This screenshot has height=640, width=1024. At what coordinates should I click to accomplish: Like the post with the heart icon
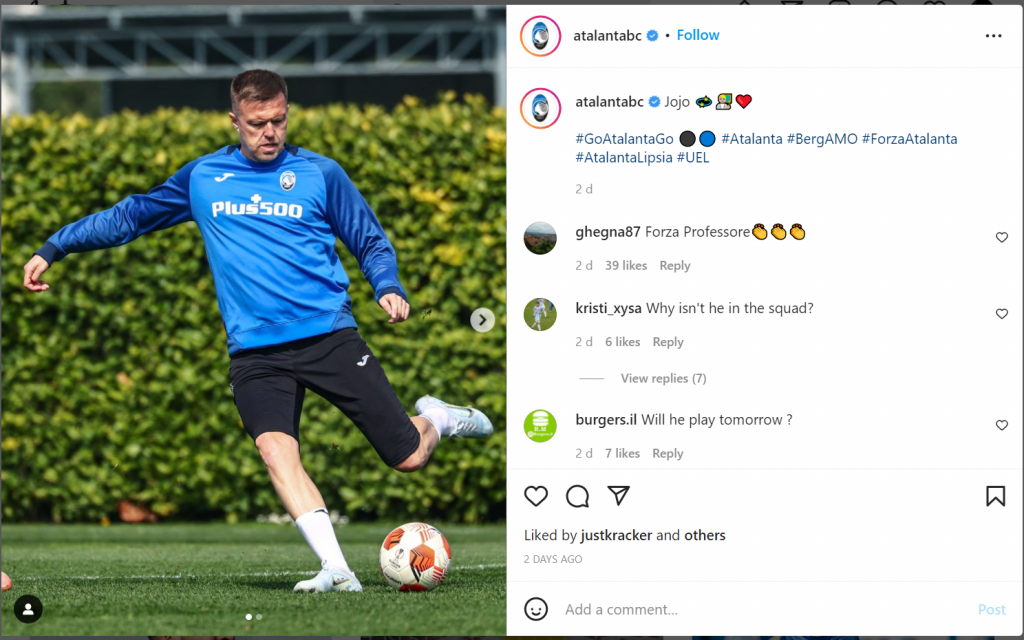click(x=536, y=496)
